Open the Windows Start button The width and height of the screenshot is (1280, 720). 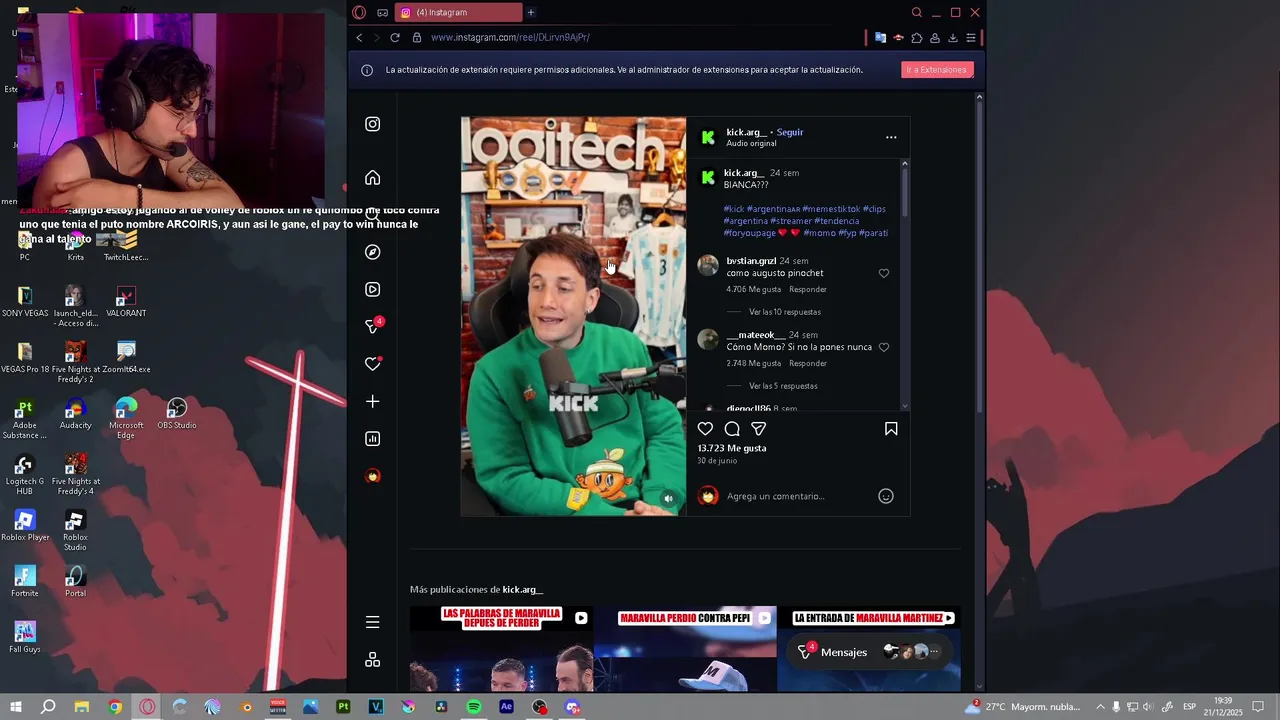tap(16, 707)
